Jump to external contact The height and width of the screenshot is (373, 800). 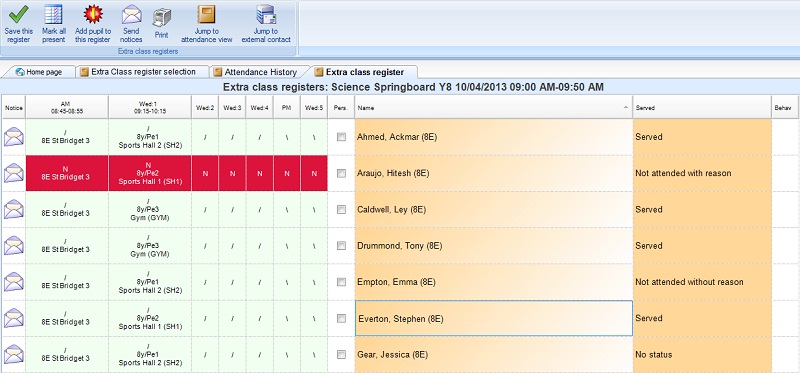[x=266, y=15]
